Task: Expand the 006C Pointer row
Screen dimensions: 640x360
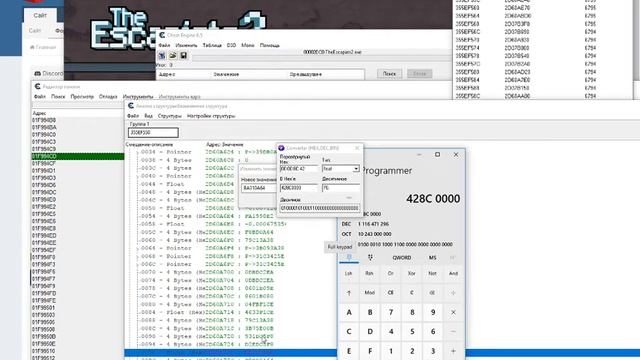Action: [x=138, y=264]
